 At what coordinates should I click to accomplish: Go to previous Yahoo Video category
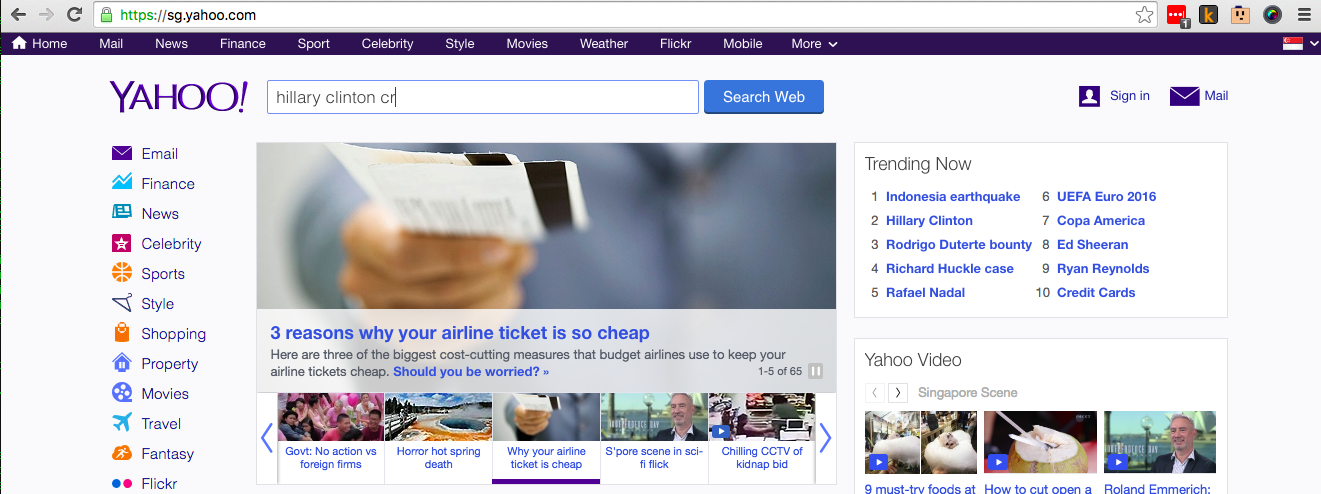tap(875, 393)
